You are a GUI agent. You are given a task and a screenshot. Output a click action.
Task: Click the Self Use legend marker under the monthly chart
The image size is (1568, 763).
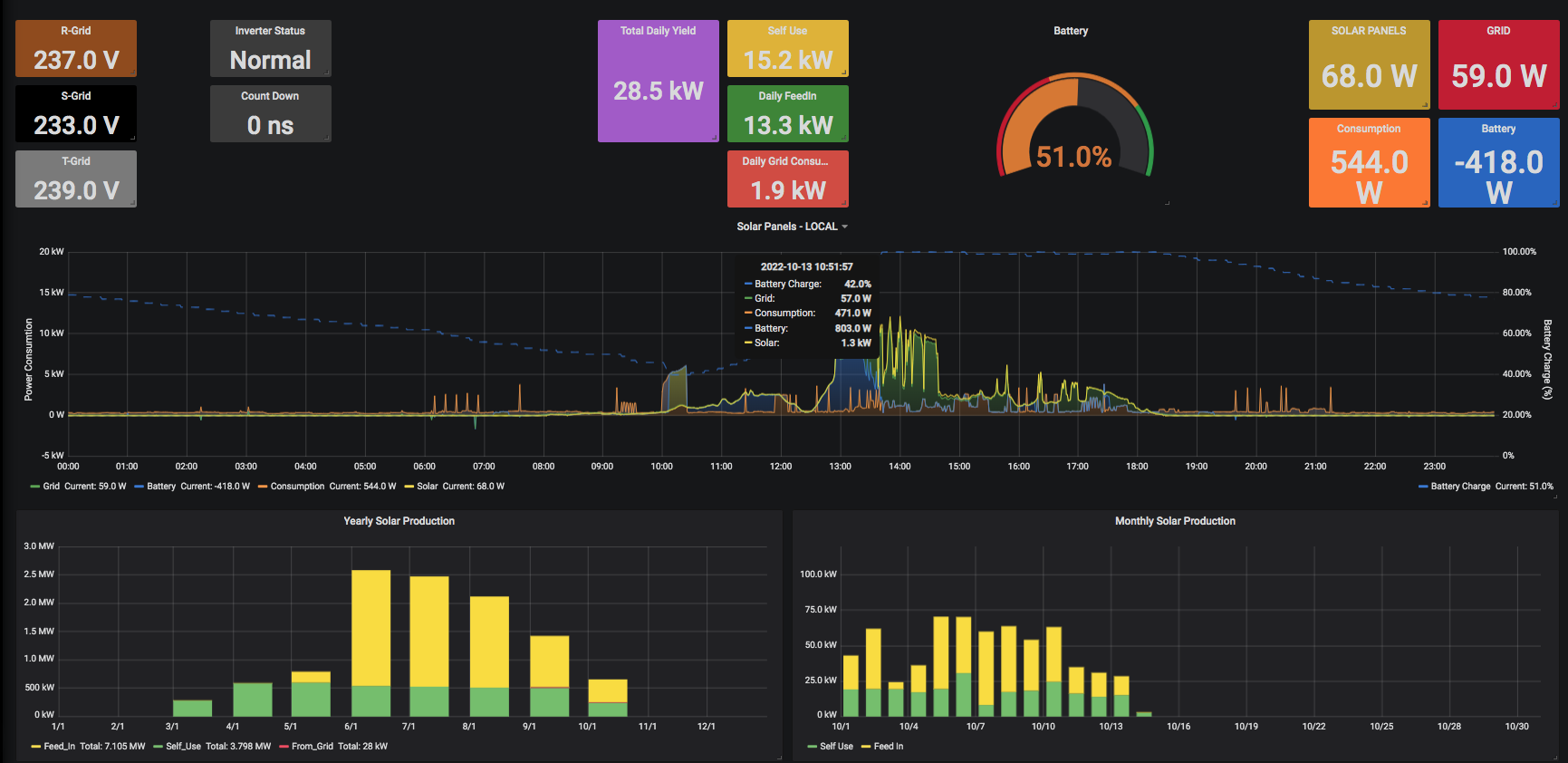click(x=813, y=747)
